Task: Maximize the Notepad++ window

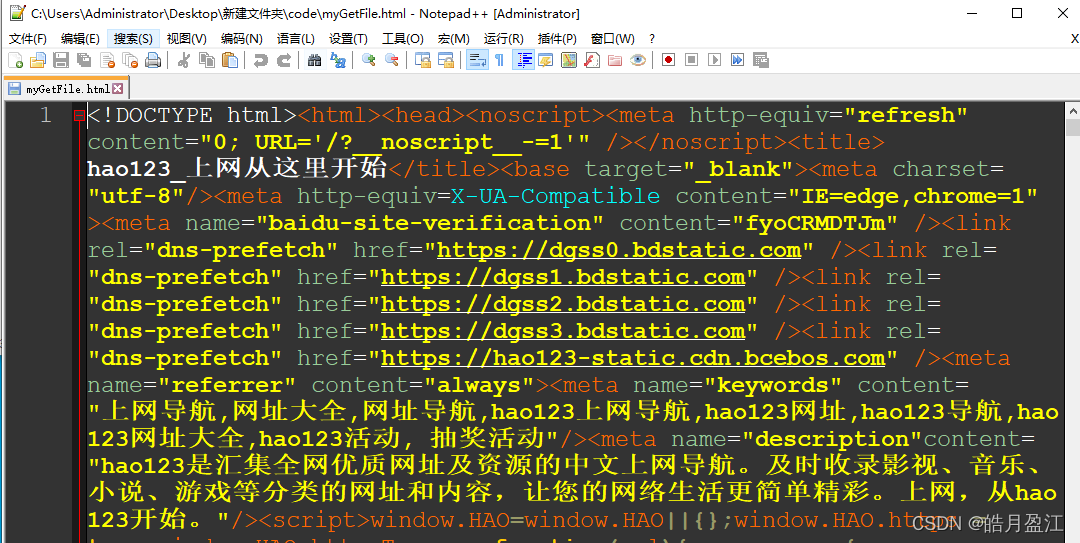Action: coord(1017,13)
